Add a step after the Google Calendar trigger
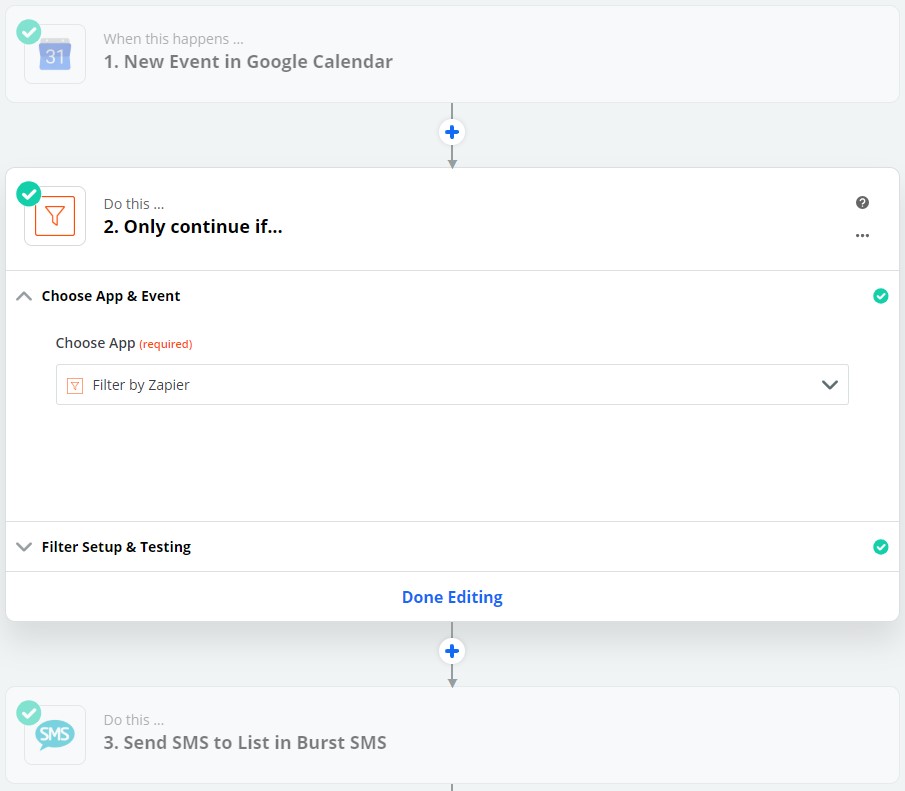This screenshot has height=791, width=905. (452, 132)
